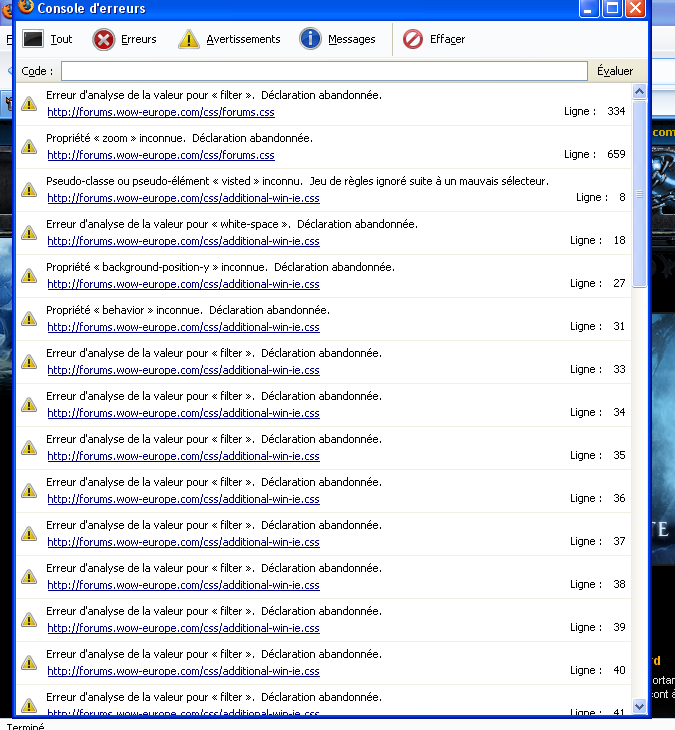Open additional-win-ie.css link for line 33
Image resolution: width=675 pixels, height=730 pixels.
tap(183, 370)
